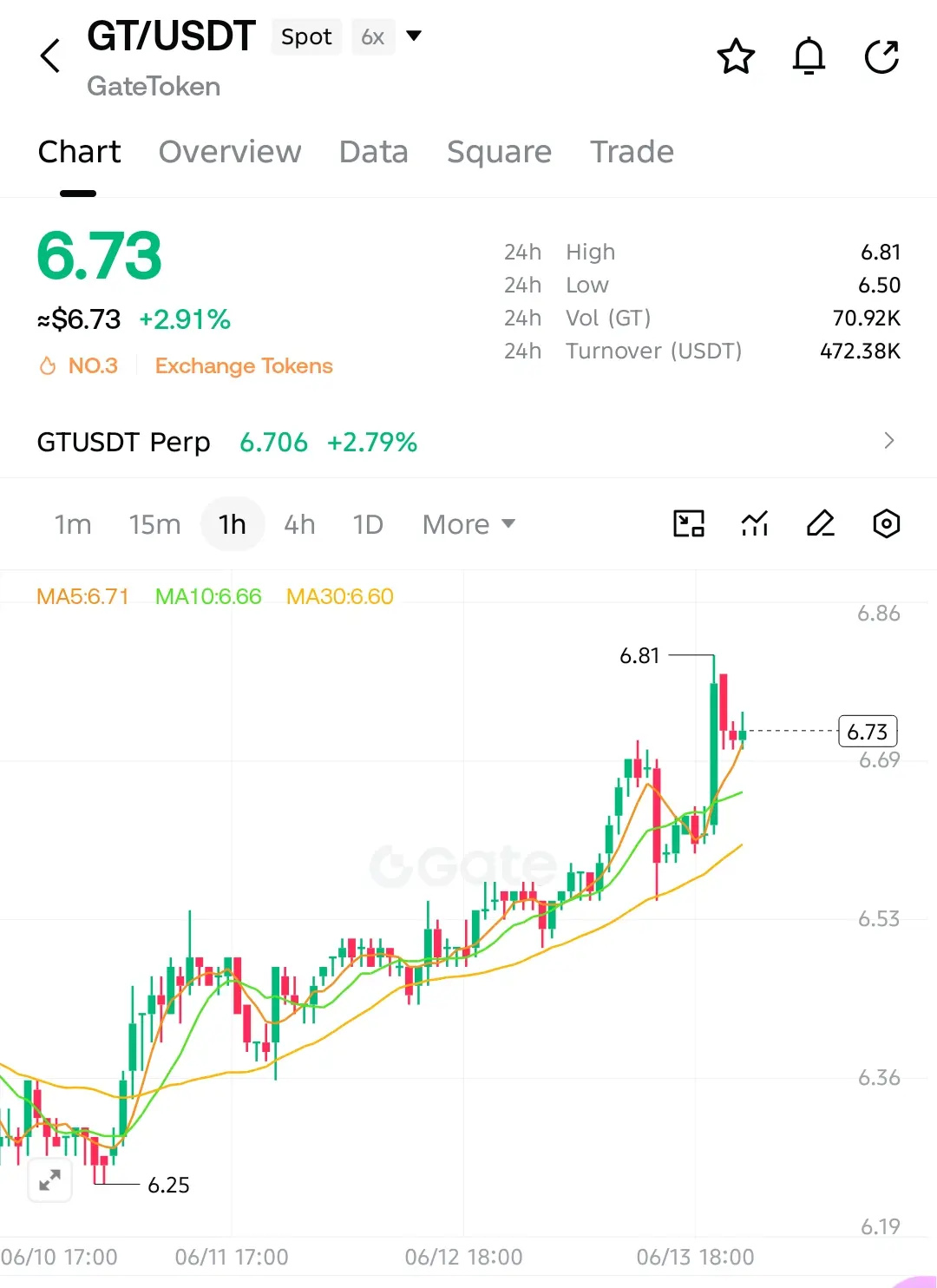This screenshot has width=937, height=1288.
Task: Go back using the left arrow
Action: [x=50, y=56]
